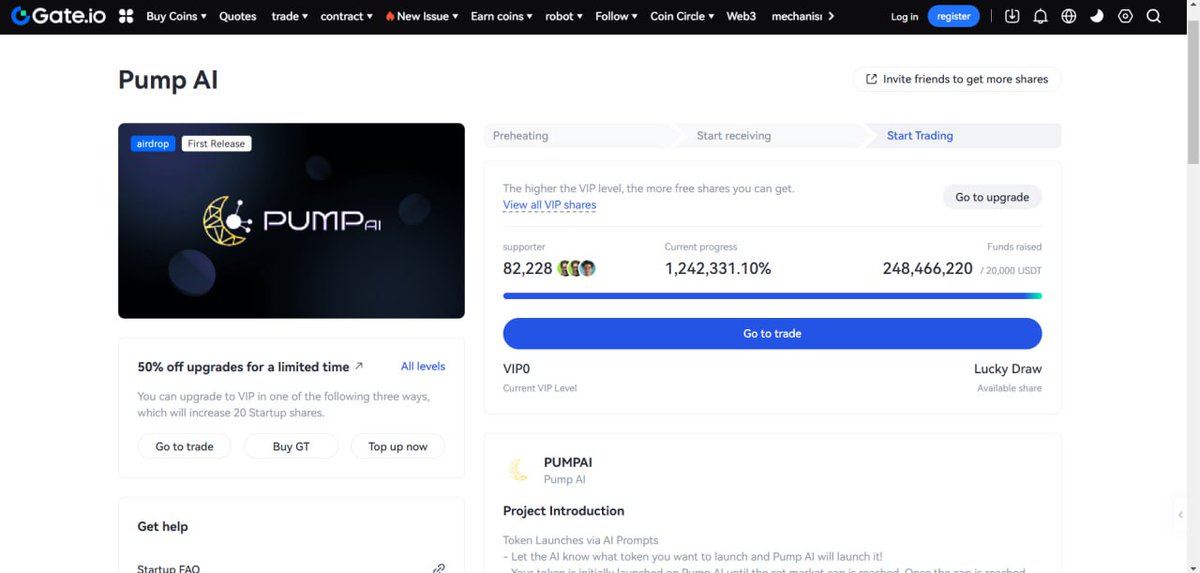Click the register button
Image resolution: width=1200 pixels, height=573 pixels.
tap(954, 16)
